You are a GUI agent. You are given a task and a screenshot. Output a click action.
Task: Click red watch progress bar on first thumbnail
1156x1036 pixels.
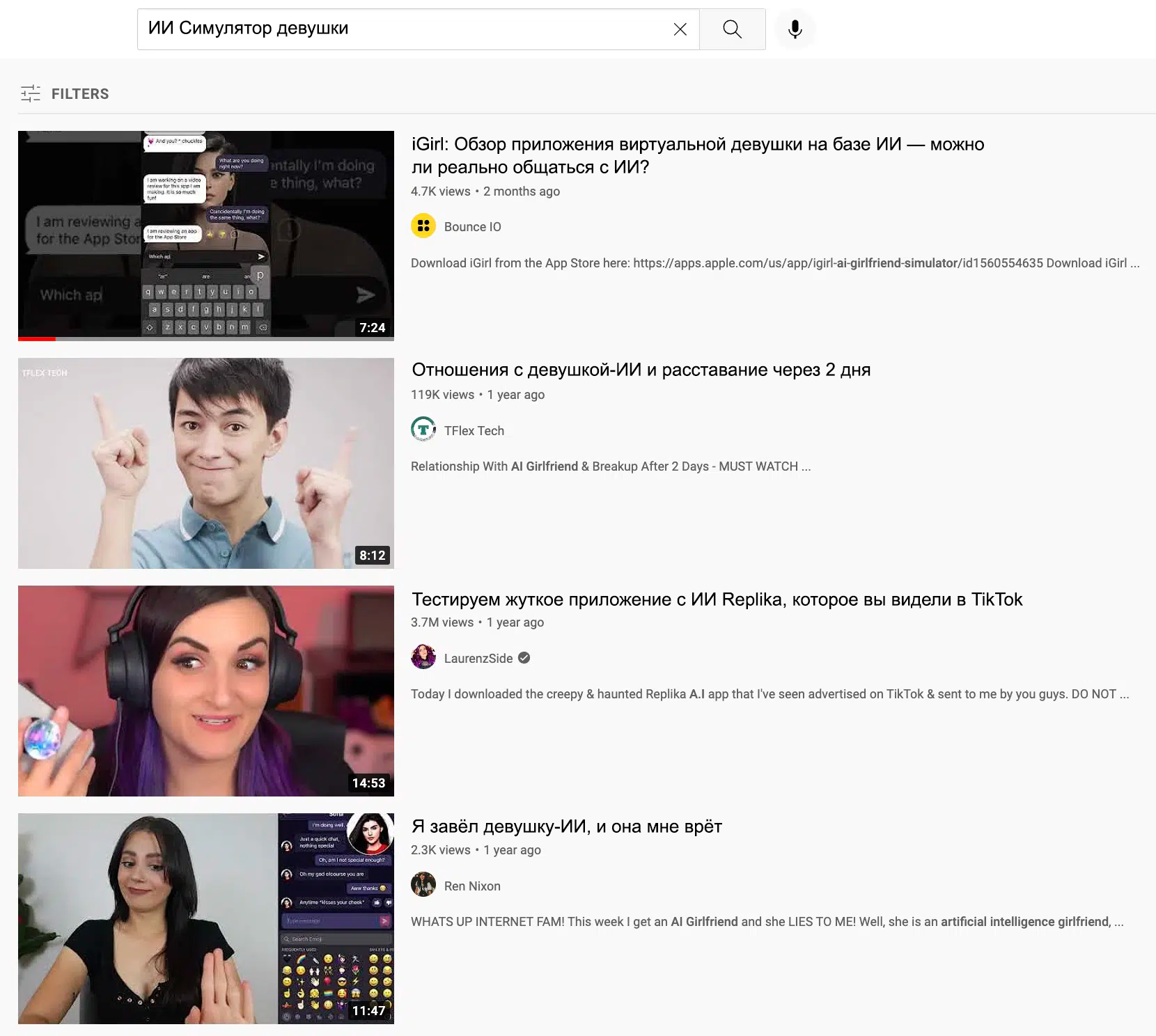tap(37, 339)
